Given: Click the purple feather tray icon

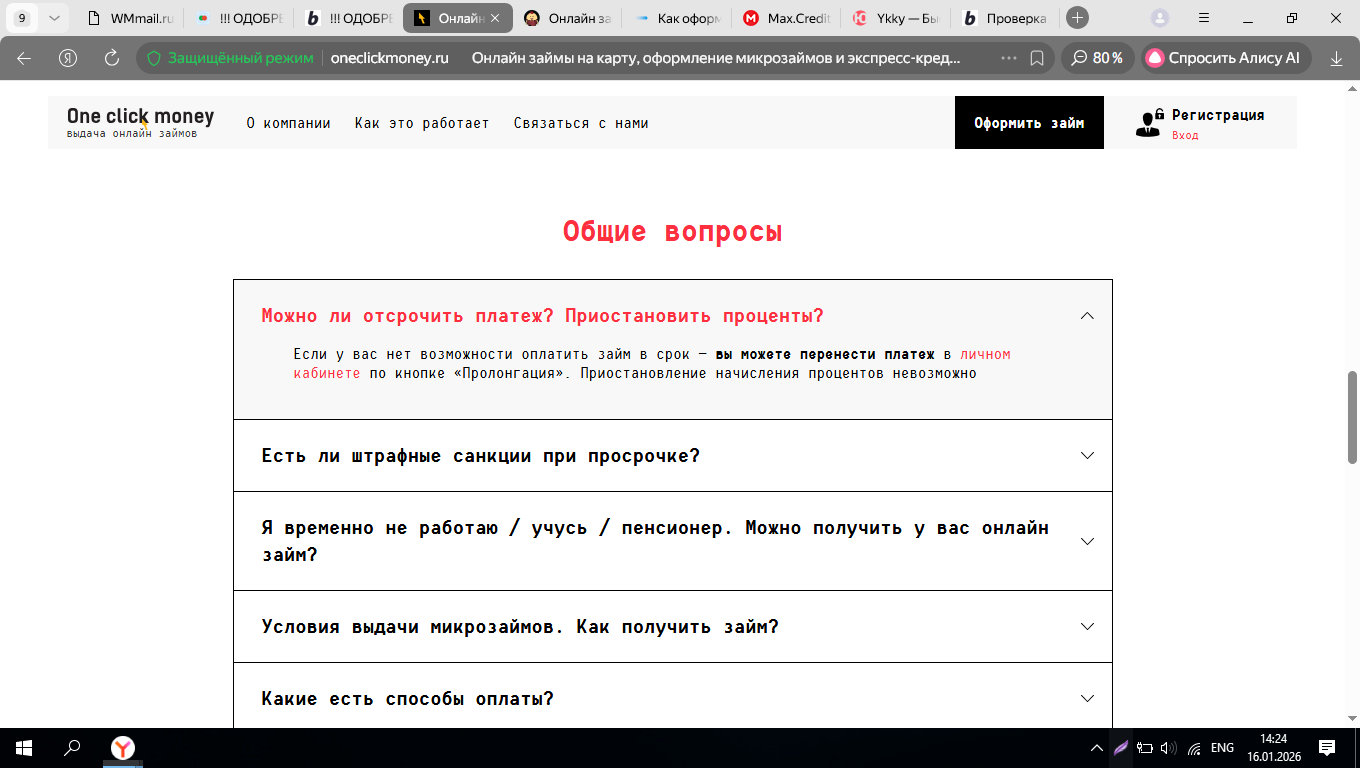Looking at the screenshot, I should coord(1121,748).
